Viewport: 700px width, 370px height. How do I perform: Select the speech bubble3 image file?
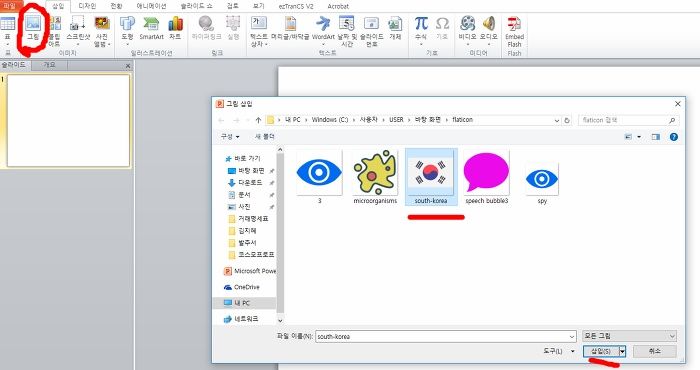487,177
